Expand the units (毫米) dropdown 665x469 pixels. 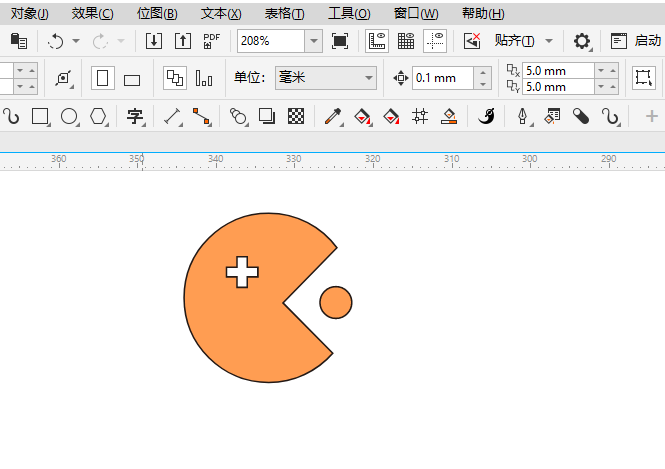coord(369,78)
